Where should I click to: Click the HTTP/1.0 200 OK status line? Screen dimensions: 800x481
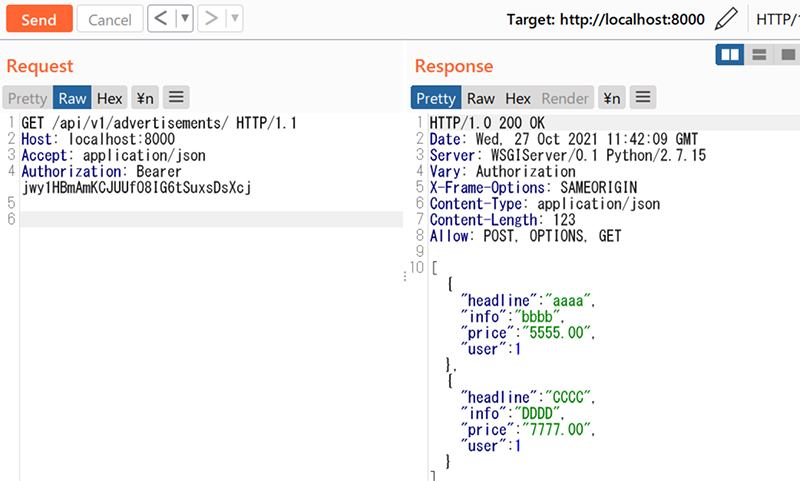tap(487, 123)
